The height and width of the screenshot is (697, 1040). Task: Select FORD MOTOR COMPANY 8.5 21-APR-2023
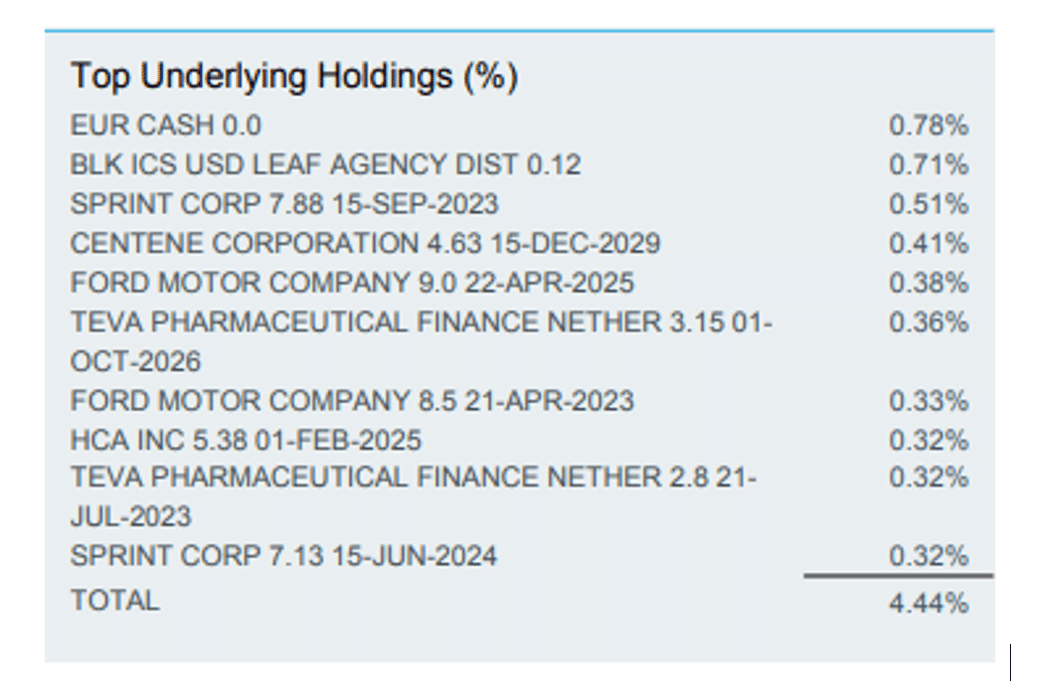tap(352, 401)
